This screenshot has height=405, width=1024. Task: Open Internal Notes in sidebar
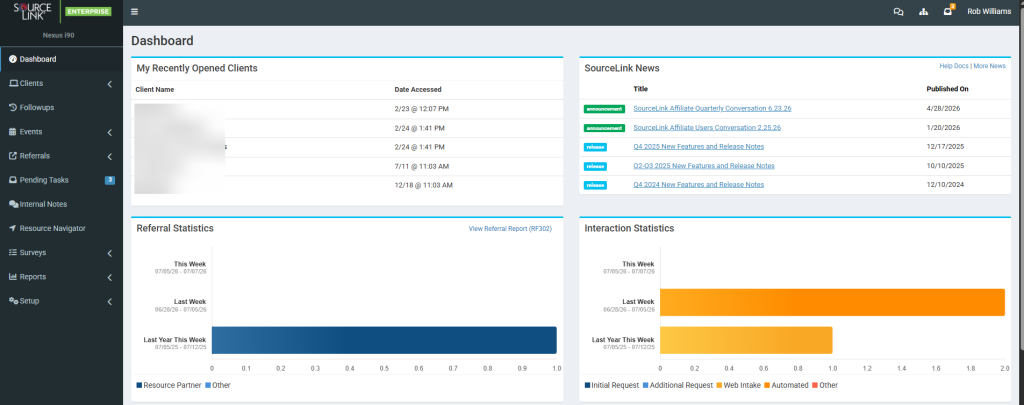tap(61, 204)
